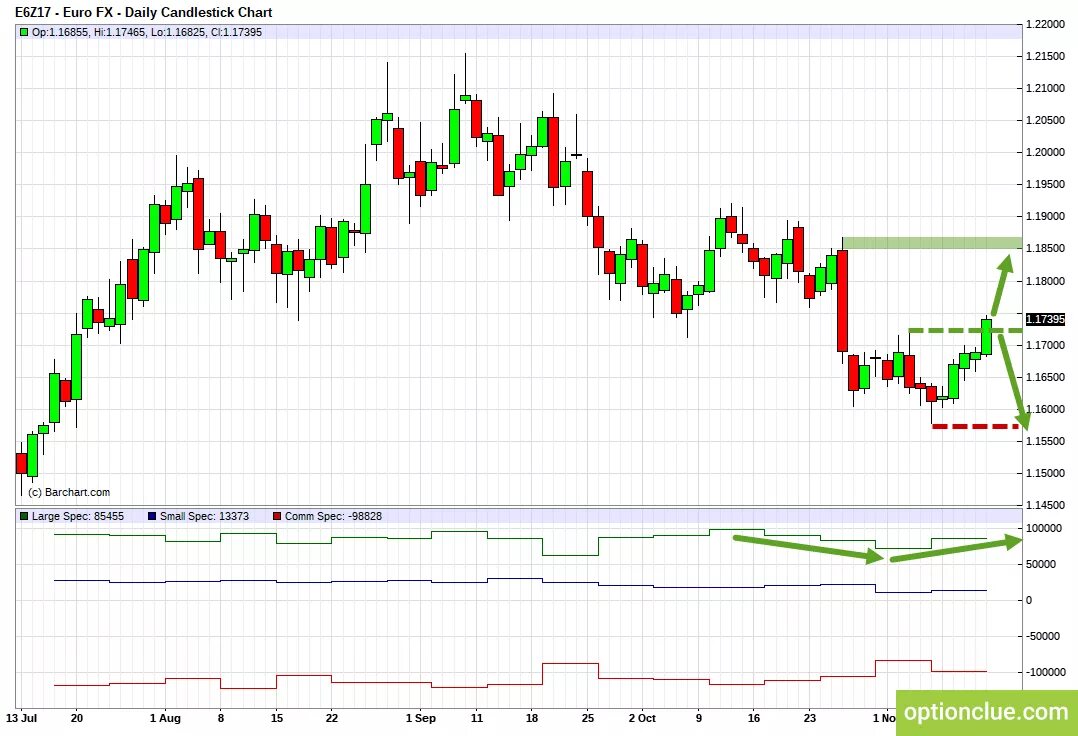Click the '11' September date label
Screen dimensions: 1078x736
(477, 718)
